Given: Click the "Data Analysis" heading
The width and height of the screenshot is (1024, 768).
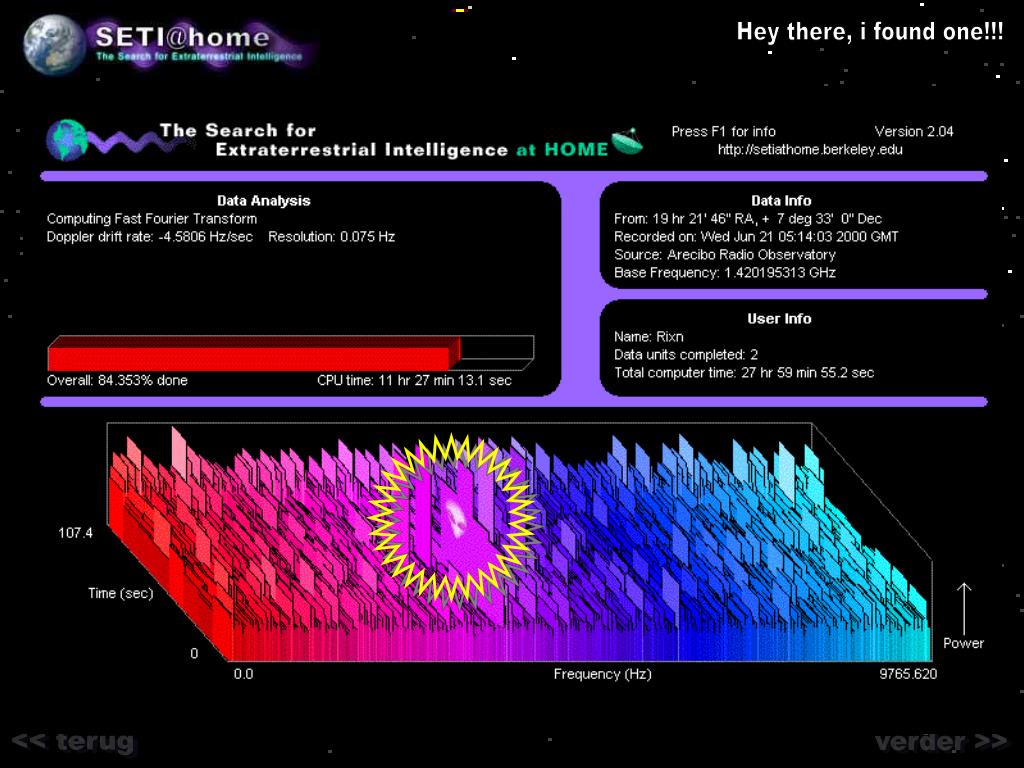Looking at the screenshot, I should coord(264,200).
